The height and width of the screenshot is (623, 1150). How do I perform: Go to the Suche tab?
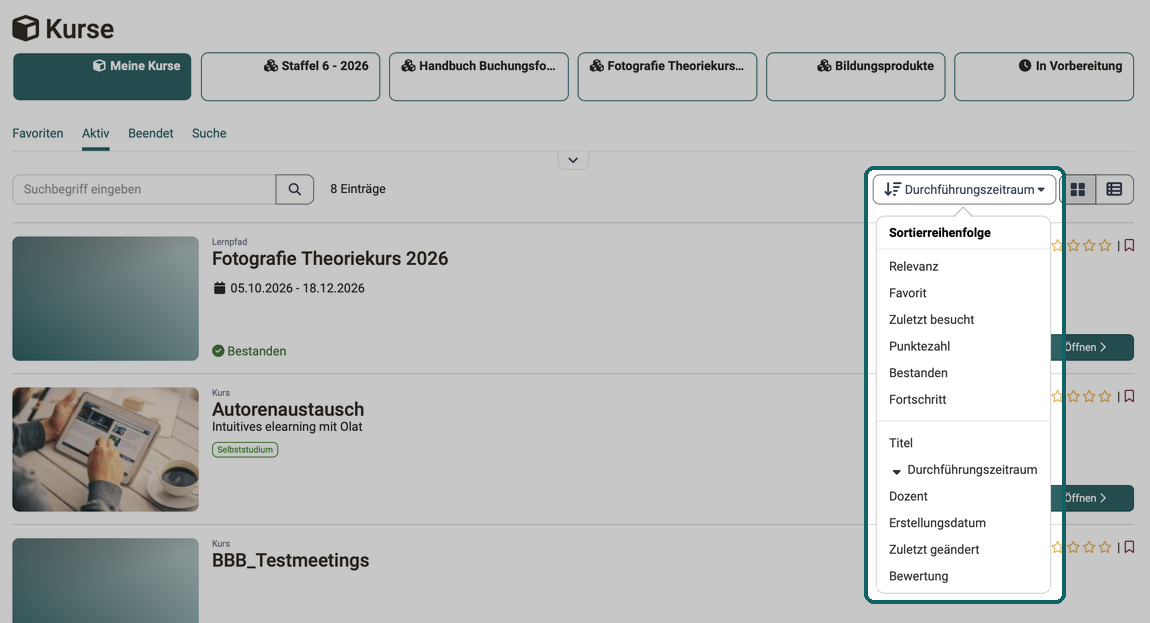click(x=209, y=134)
